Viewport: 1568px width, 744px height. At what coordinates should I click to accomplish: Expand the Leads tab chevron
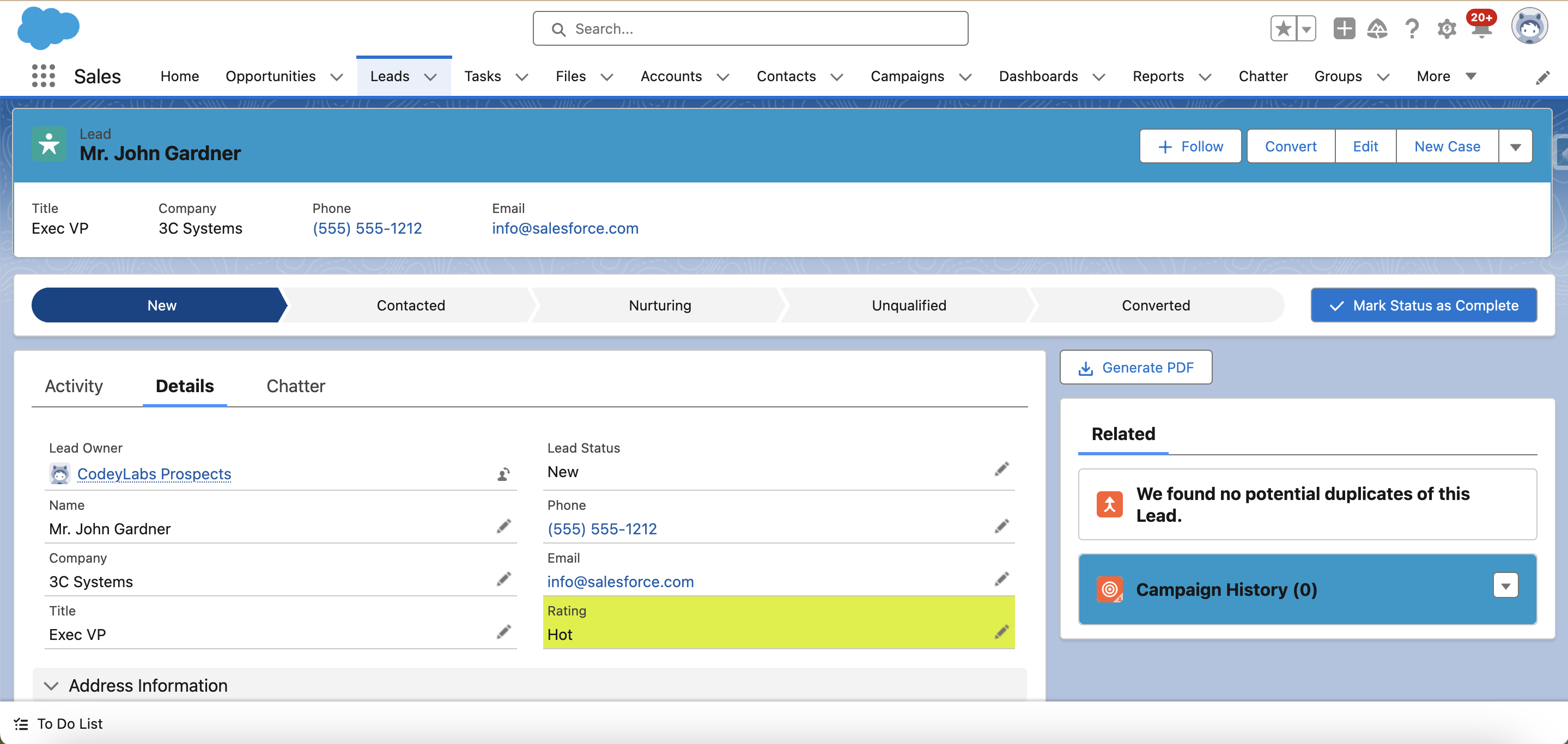(x=430, y=77)
